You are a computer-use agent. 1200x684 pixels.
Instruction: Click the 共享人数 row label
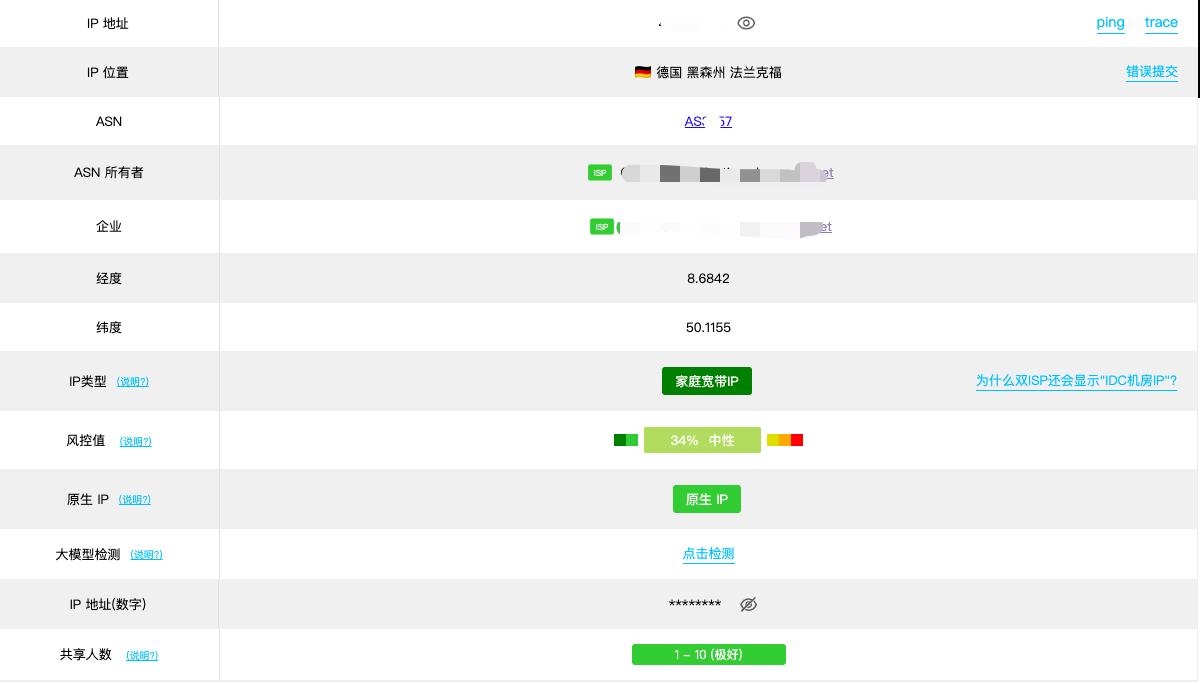pyautogui.click(x=86, y=655)
